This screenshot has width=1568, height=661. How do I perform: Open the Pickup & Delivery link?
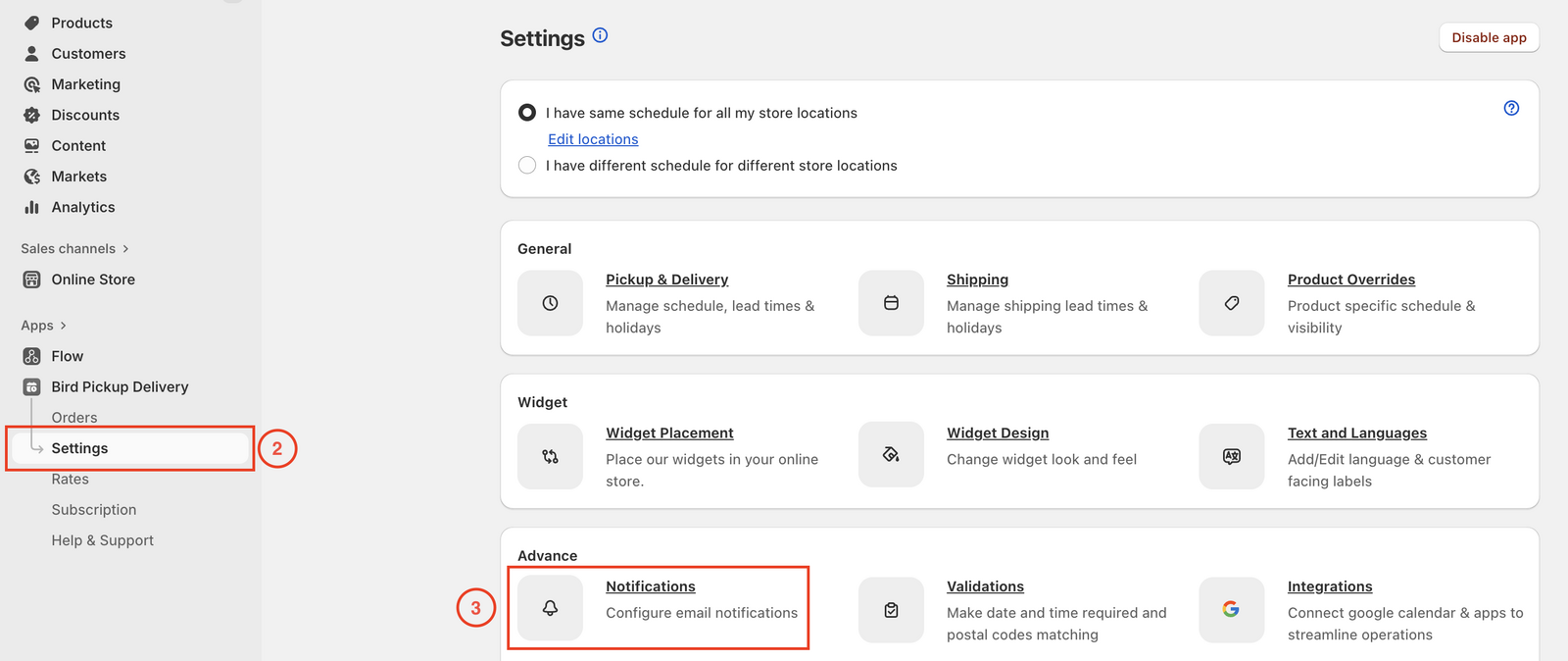point(666,280)
